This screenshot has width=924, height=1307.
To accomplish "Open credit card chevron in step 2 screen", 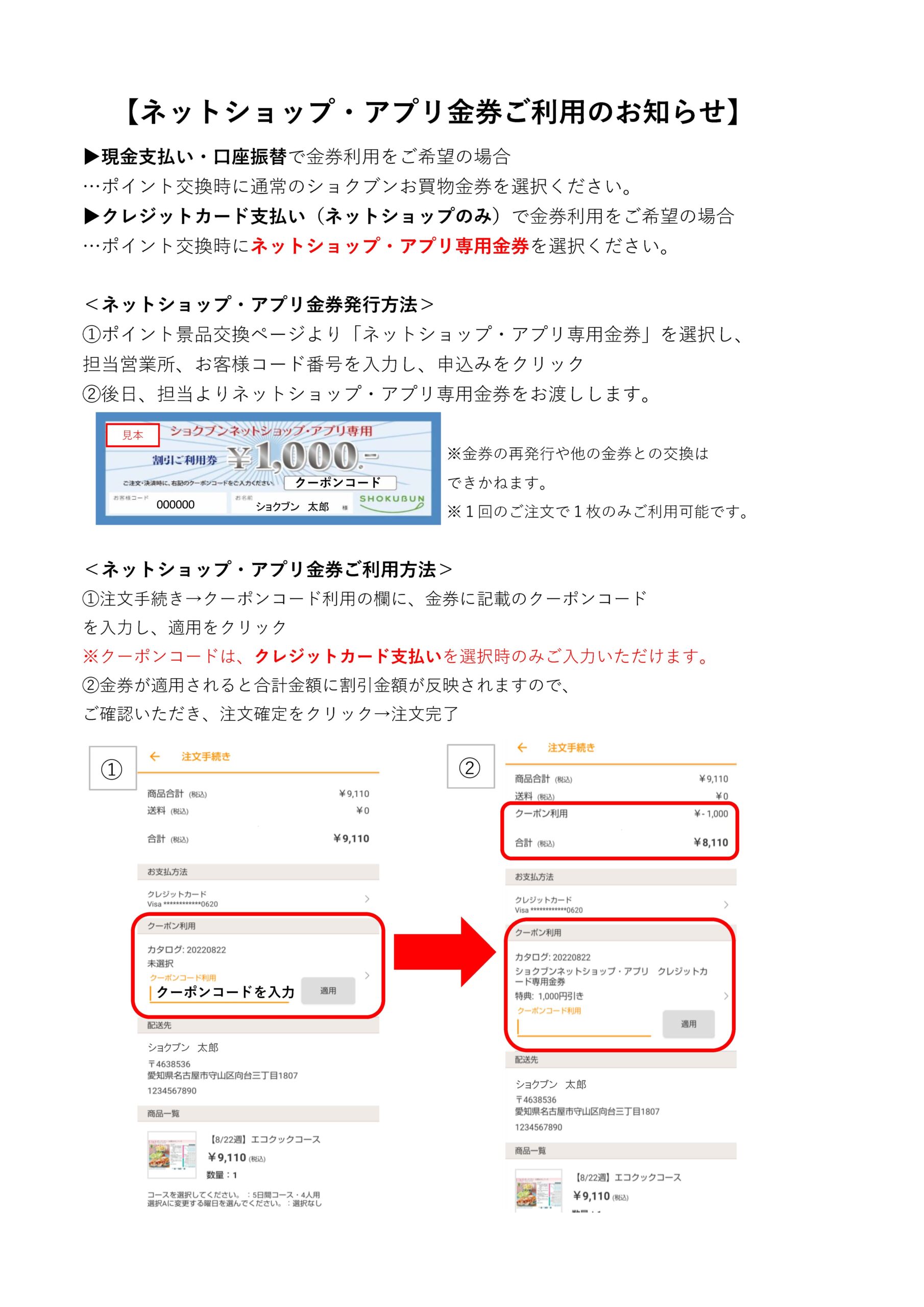I will click(726, 905).
